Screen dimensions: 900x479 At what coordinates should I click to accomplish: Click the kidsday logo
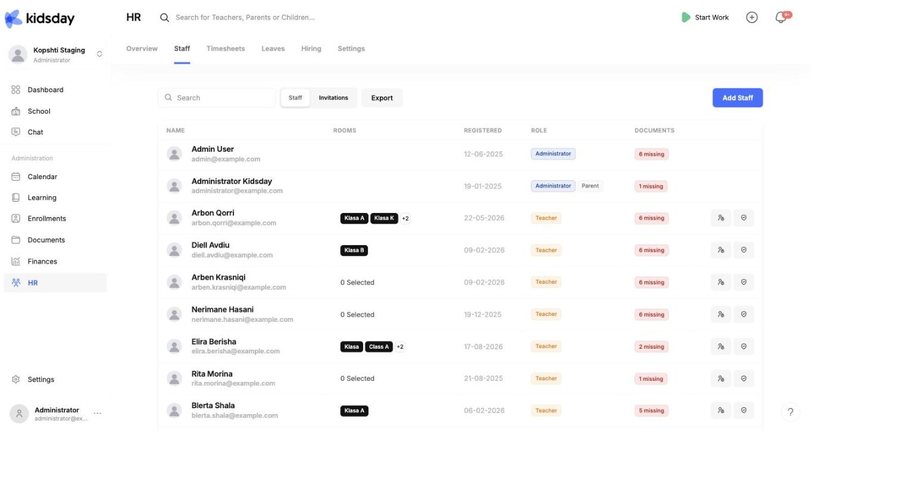(40, 18)
